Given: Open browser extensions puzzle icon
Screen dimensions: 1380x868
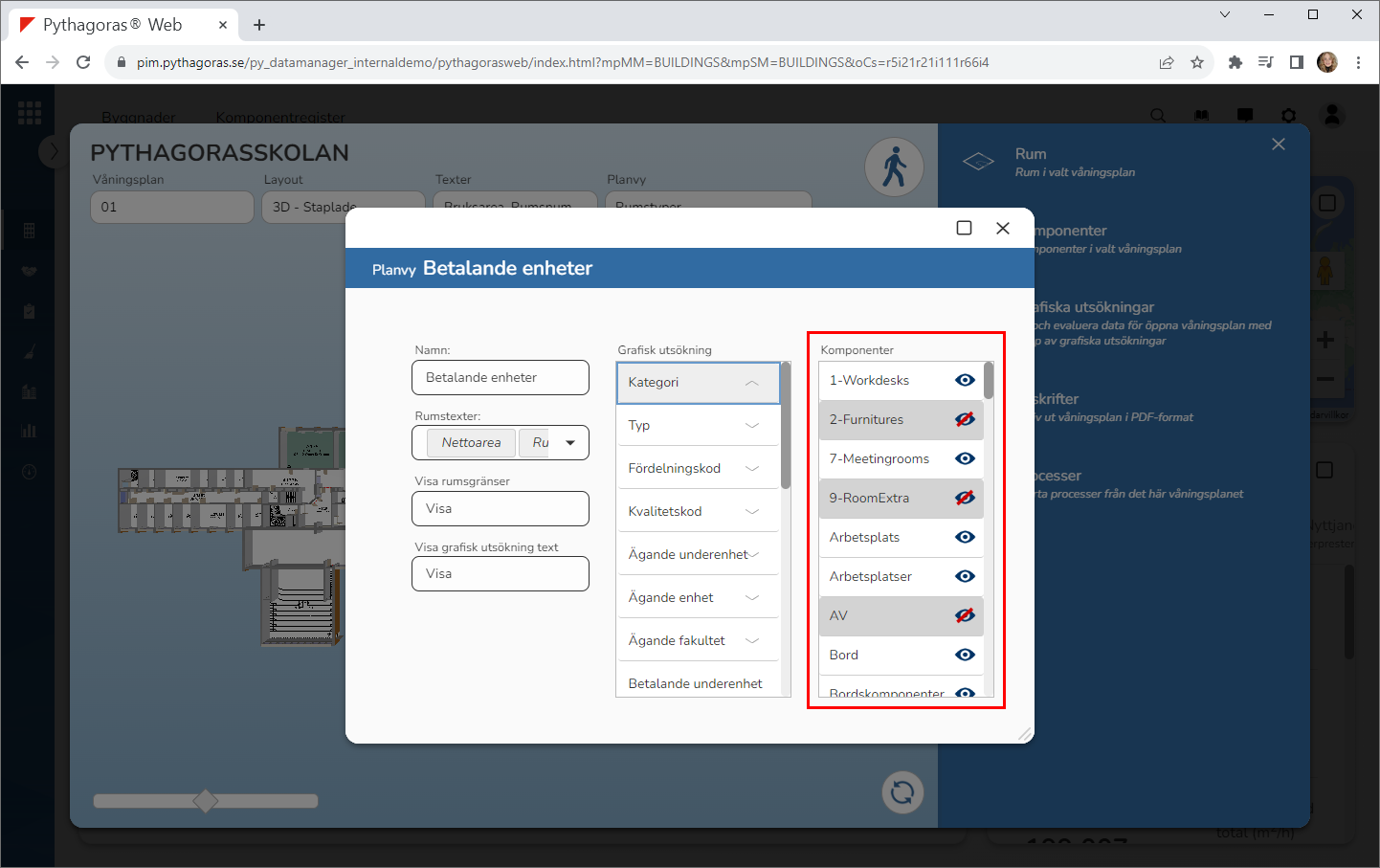Looking at the screenshot, I should tap(1235, 62).
